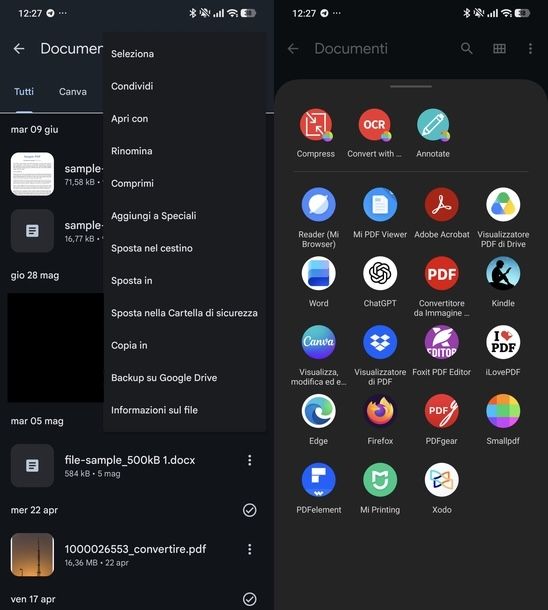Open the 1000026553_convertire.pdf thumbnail
This screenshot has width=548, height=610.
pyautogui.click(x=32, y=554)
